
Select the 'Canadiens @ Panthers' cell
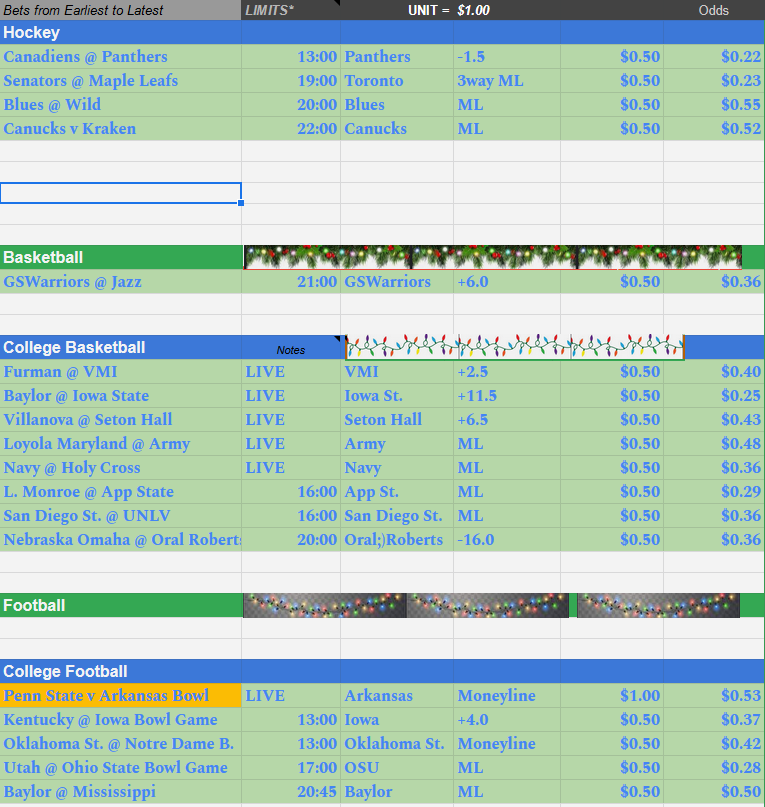tap(120, 57)
